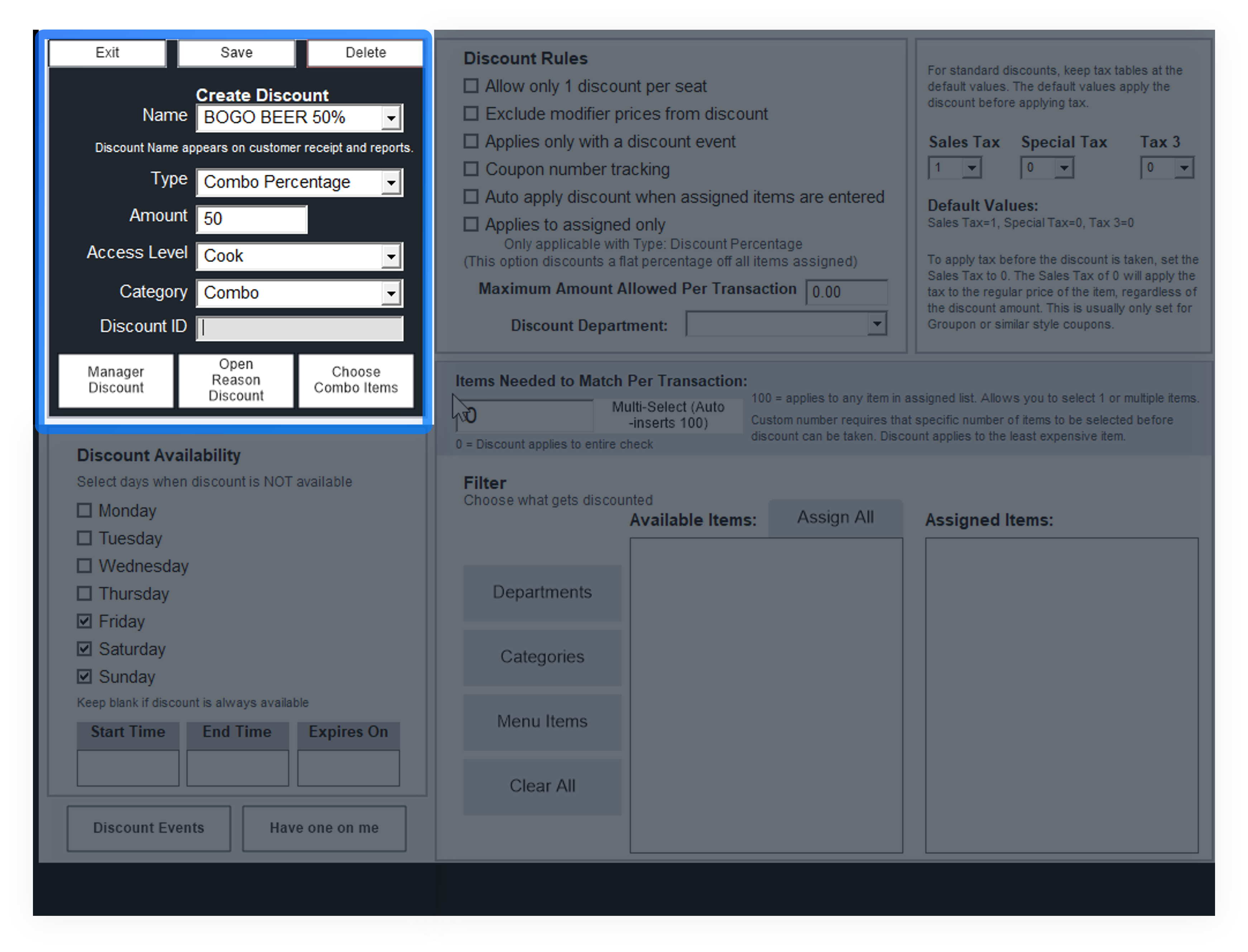Check the Monday availability checkbox
Screen dimensions: 1248x952
click(x=85, y=511)
